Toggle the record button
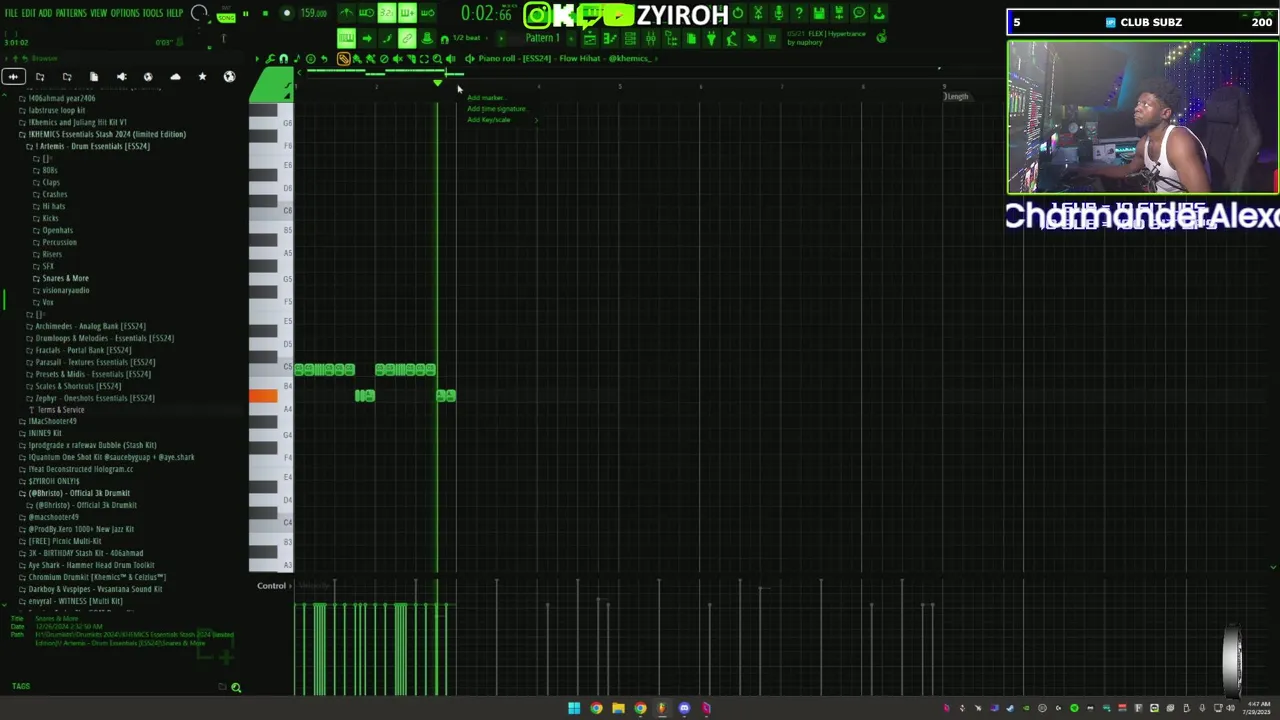 (x=287, y=13)
